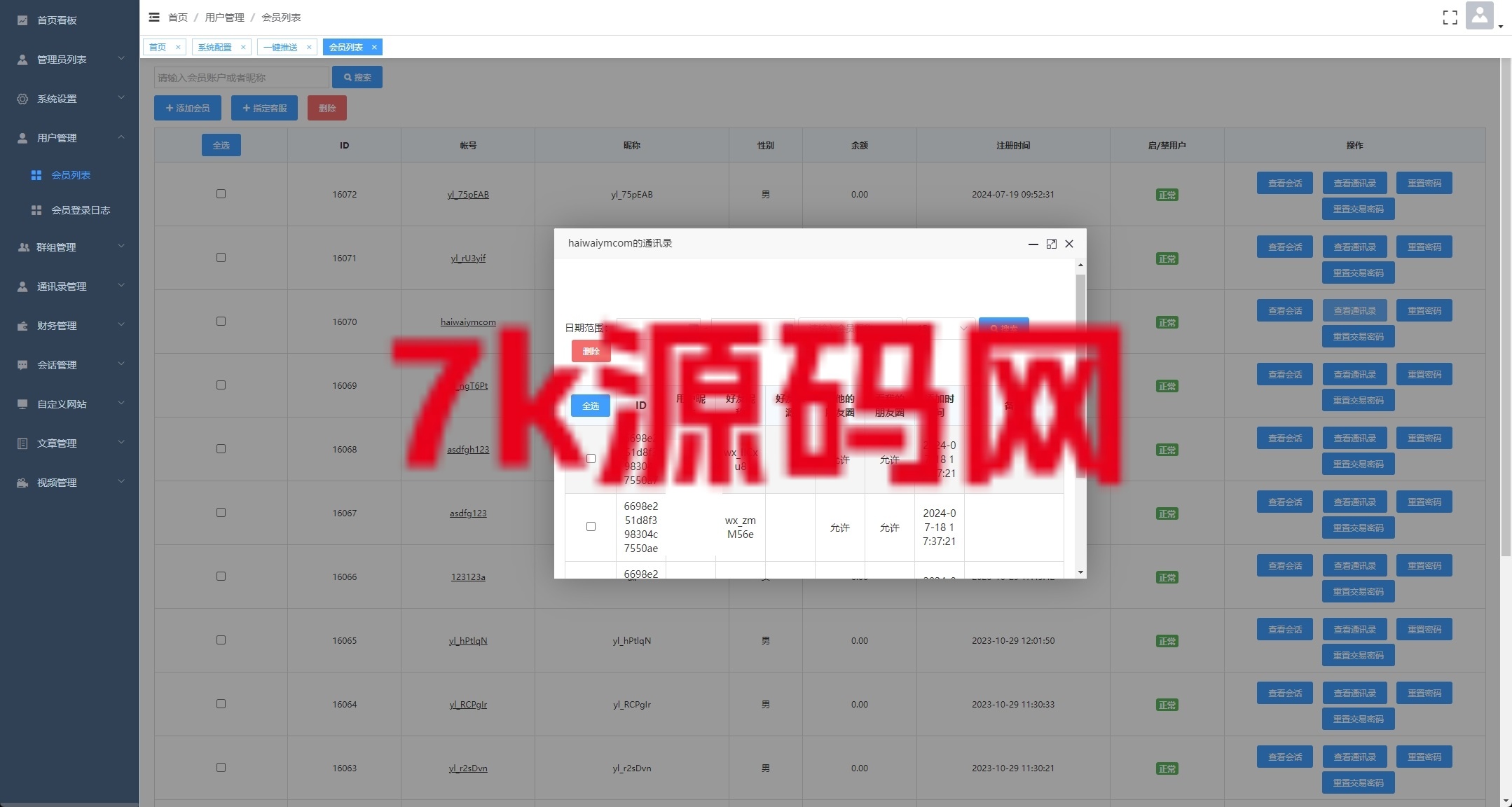Open the 会员列表 submenu item
This screenshot has height=807, width=1512.
(70, 175)
